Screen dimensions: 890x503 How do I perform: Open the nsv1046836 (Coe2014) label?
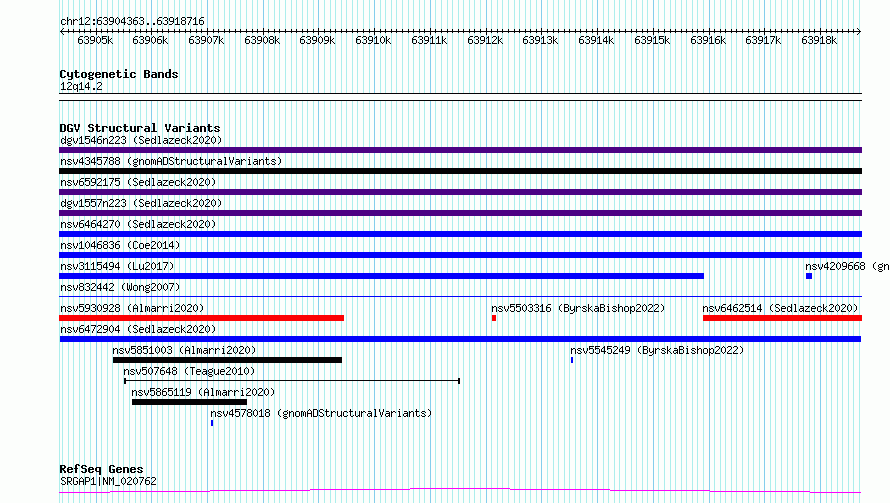click(120, 245)
